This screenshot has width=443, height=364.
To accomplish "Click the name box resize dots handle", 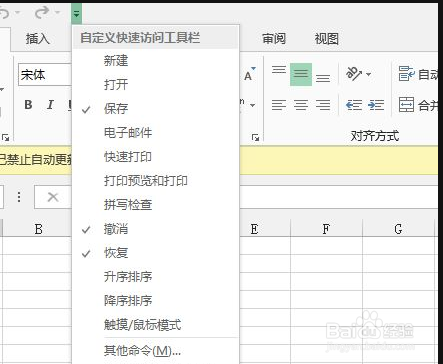I will [x=19, y=197].
